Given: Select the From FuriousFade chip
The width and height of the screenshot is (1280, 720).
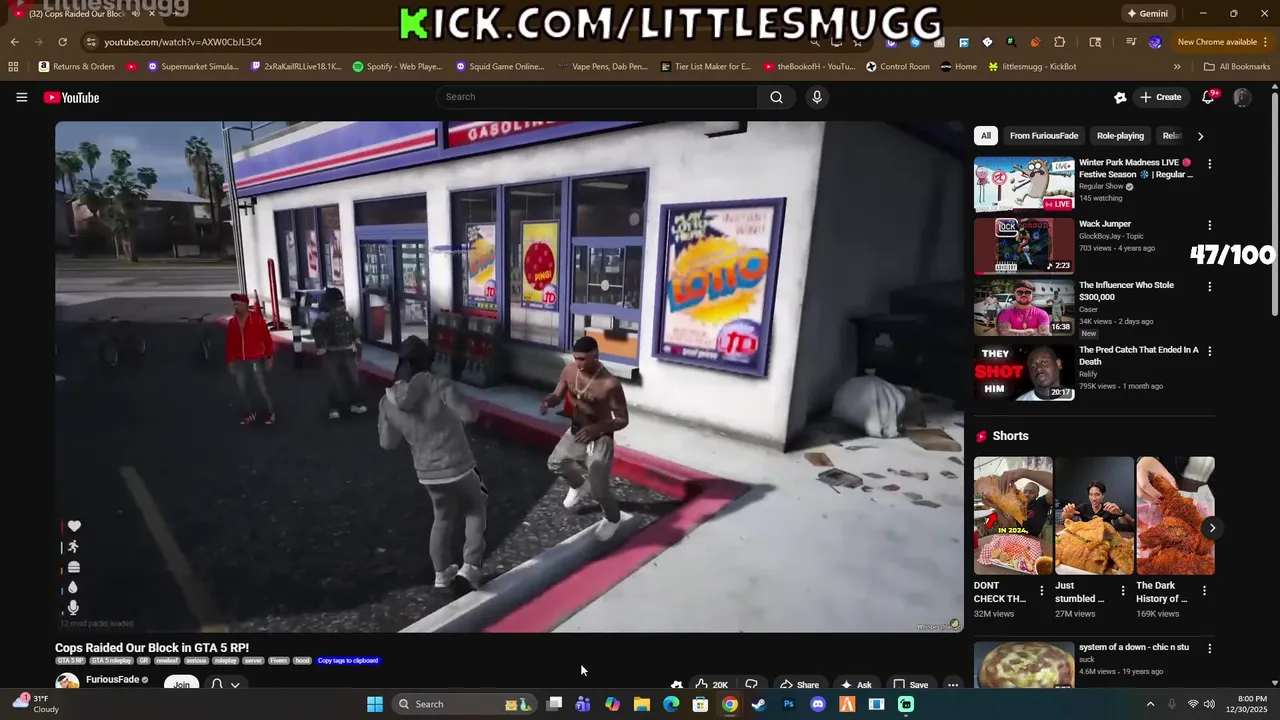Looking at the screenshot, I should pos(1043,136).
